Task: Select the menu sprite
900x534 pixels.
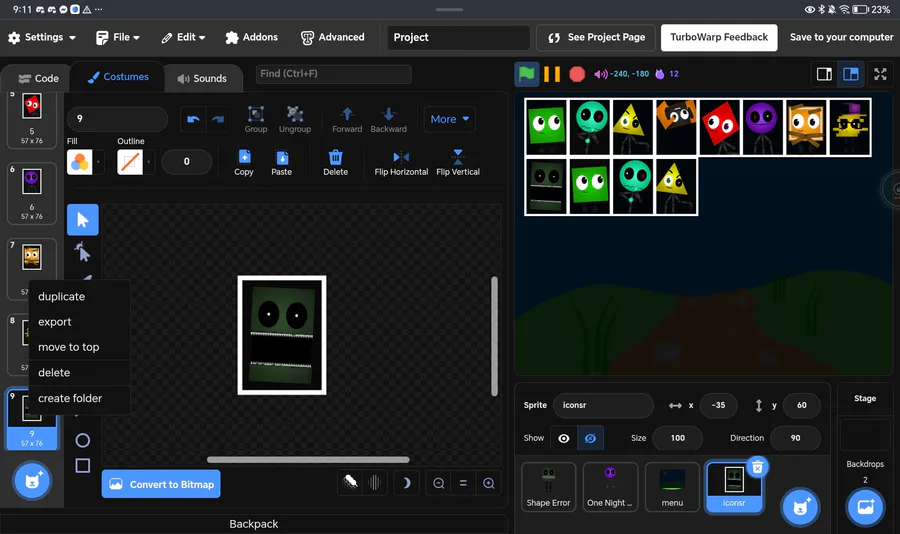Action: pos(672,487)
